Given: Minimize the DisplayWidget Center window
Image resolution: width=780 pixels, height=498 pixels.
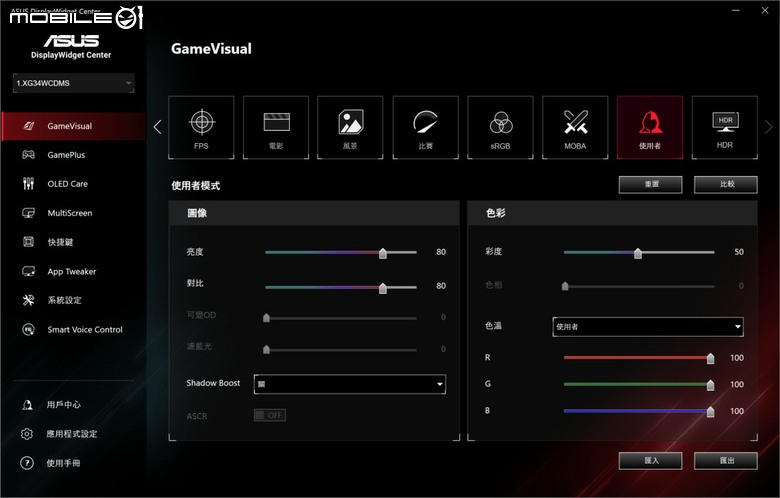Looking at the screenshot, I should [736, 10].
